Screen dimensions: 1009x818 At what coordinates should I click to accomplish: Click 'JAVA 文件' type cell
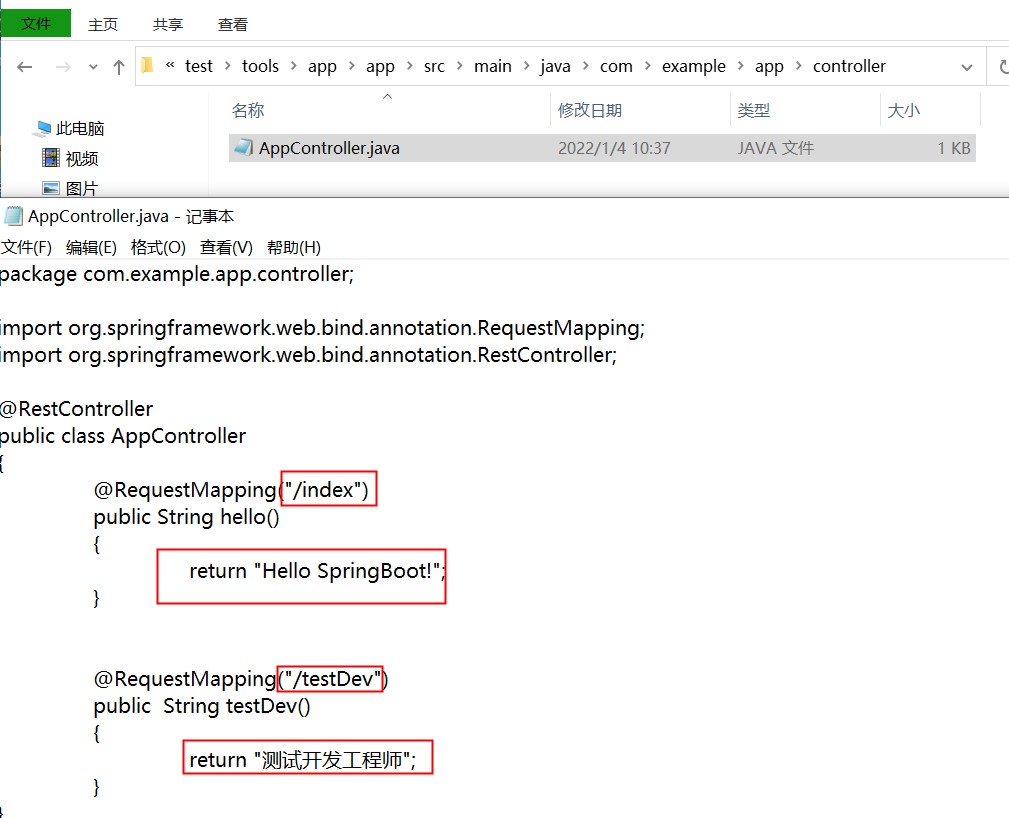click(775, 148)
